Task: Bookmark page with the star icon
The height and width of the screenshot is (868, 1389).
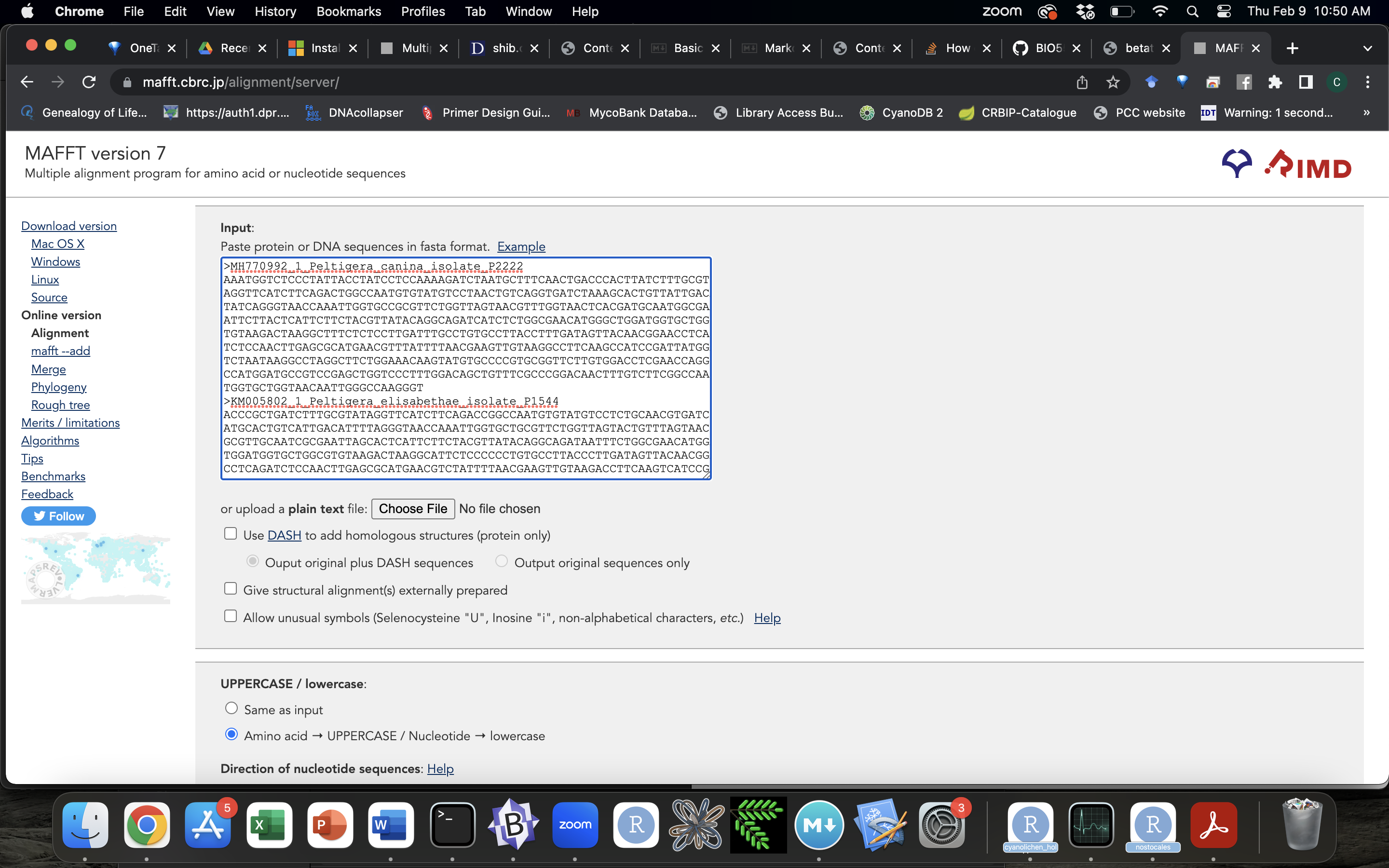Action: 1113,82
